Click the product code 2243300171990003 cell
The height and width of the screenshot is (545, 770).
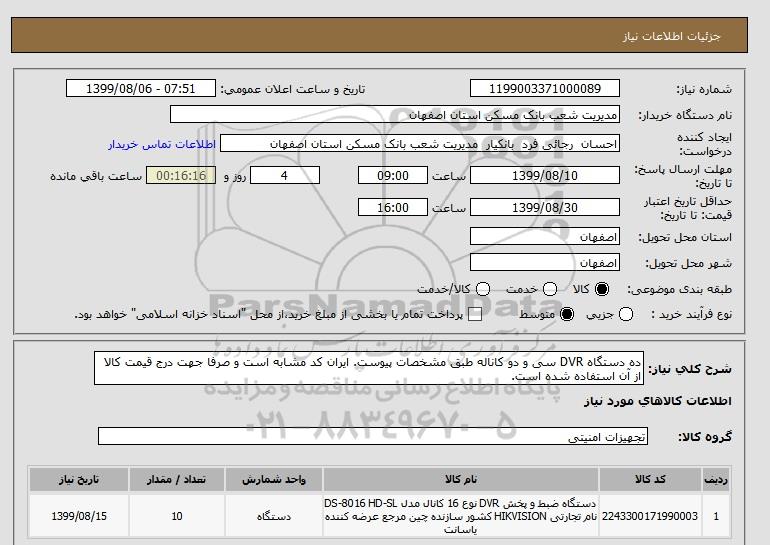pos(650,516)
